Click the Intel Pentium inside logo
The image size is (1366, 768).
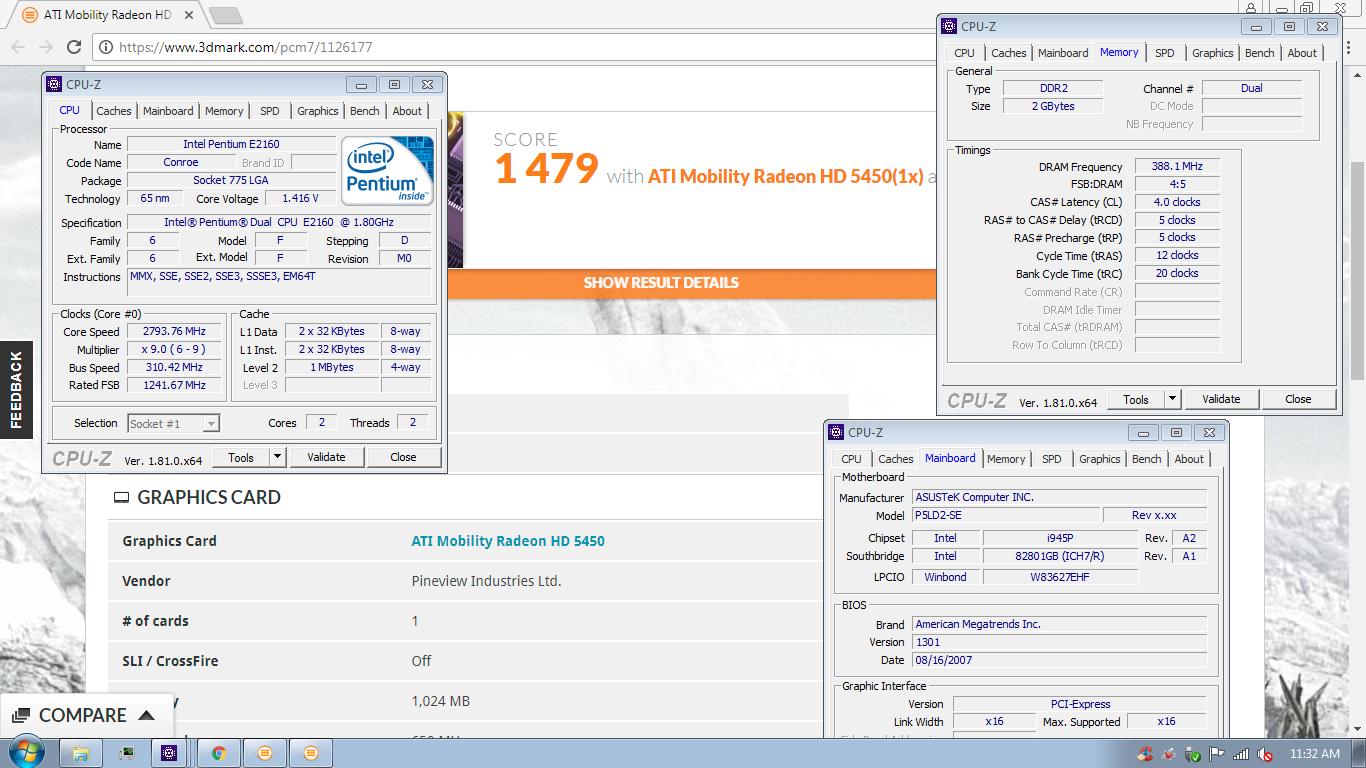tap(387, 170)
